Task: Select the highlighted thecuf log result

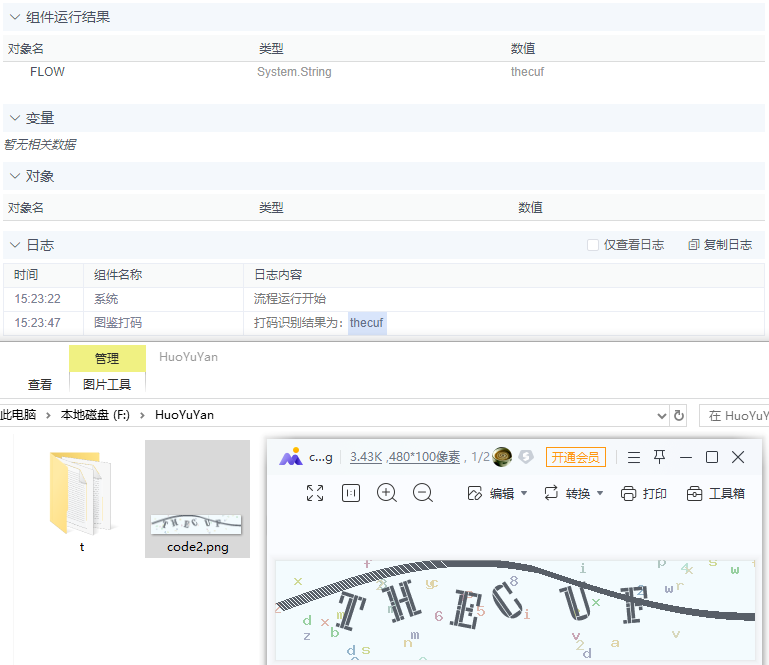Action: [367, 323]
